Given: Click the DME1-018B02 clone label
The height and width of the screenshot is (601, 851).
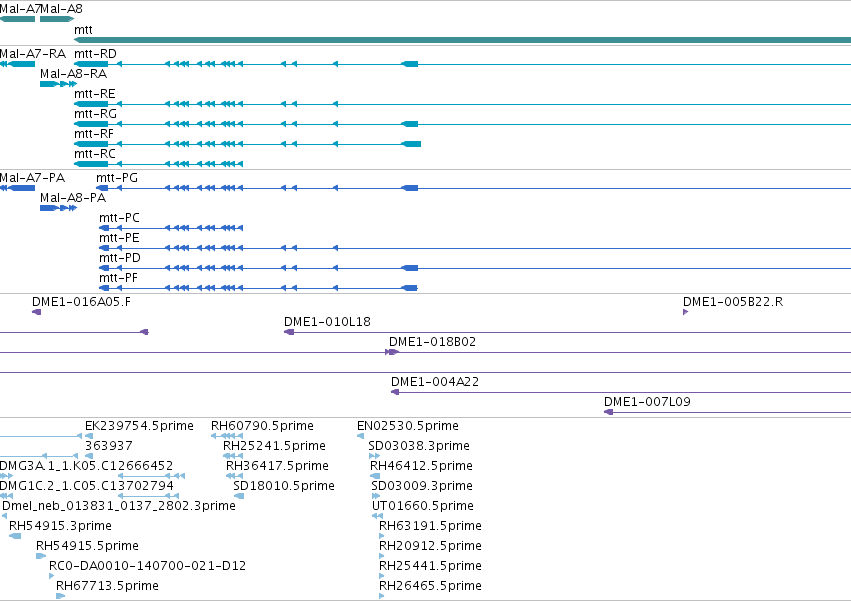Looking at the screenshot, I should (433, 342).
